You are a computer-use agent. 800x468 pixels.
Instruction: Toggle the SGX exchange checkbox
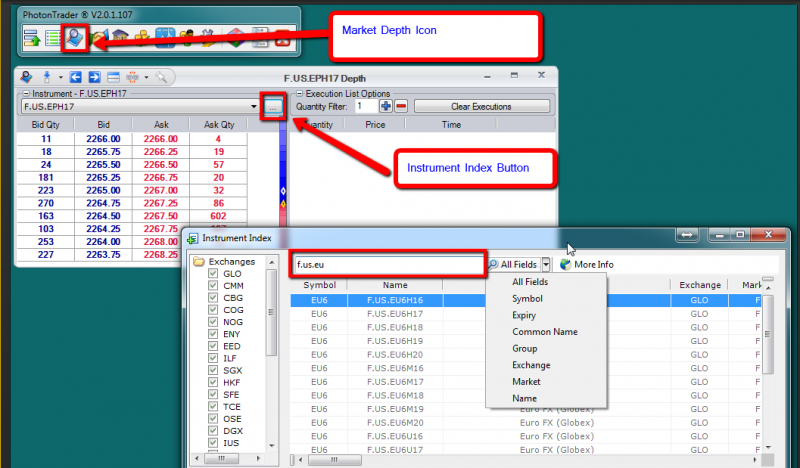[x=213, y=370]
